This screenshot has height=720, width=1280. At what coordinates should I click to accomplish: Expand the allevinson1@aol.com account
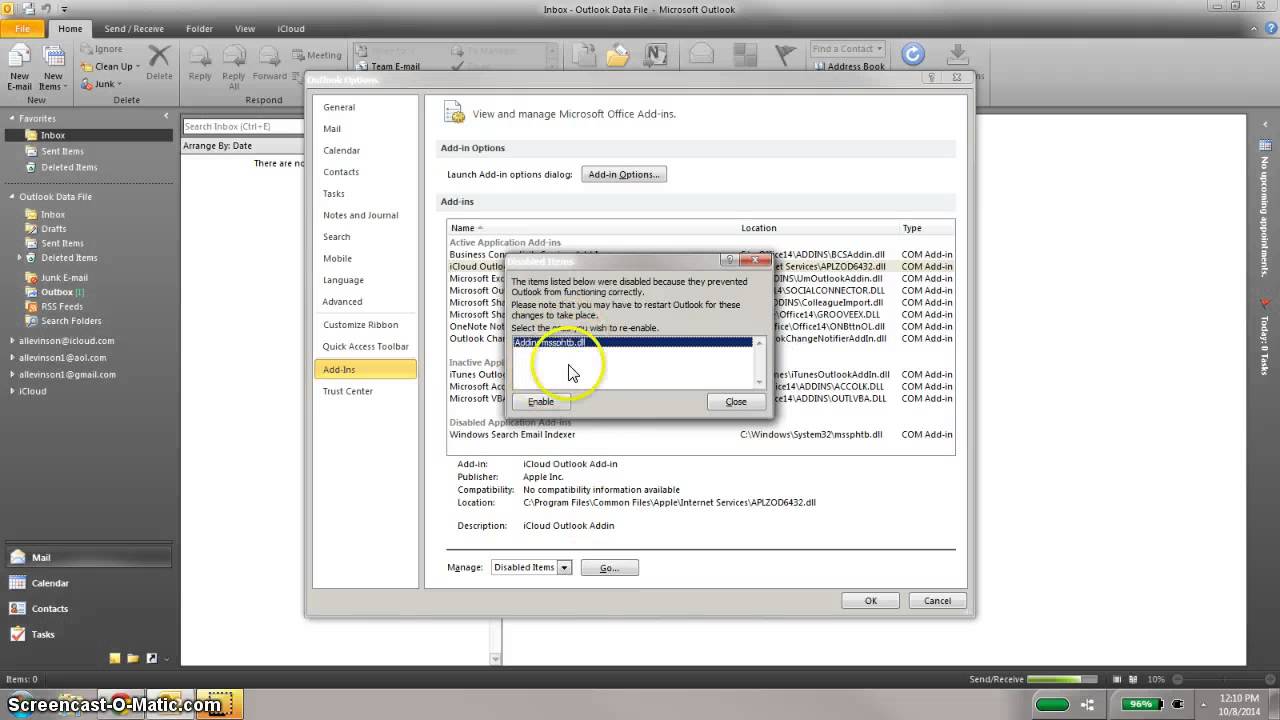pos(11,358)
